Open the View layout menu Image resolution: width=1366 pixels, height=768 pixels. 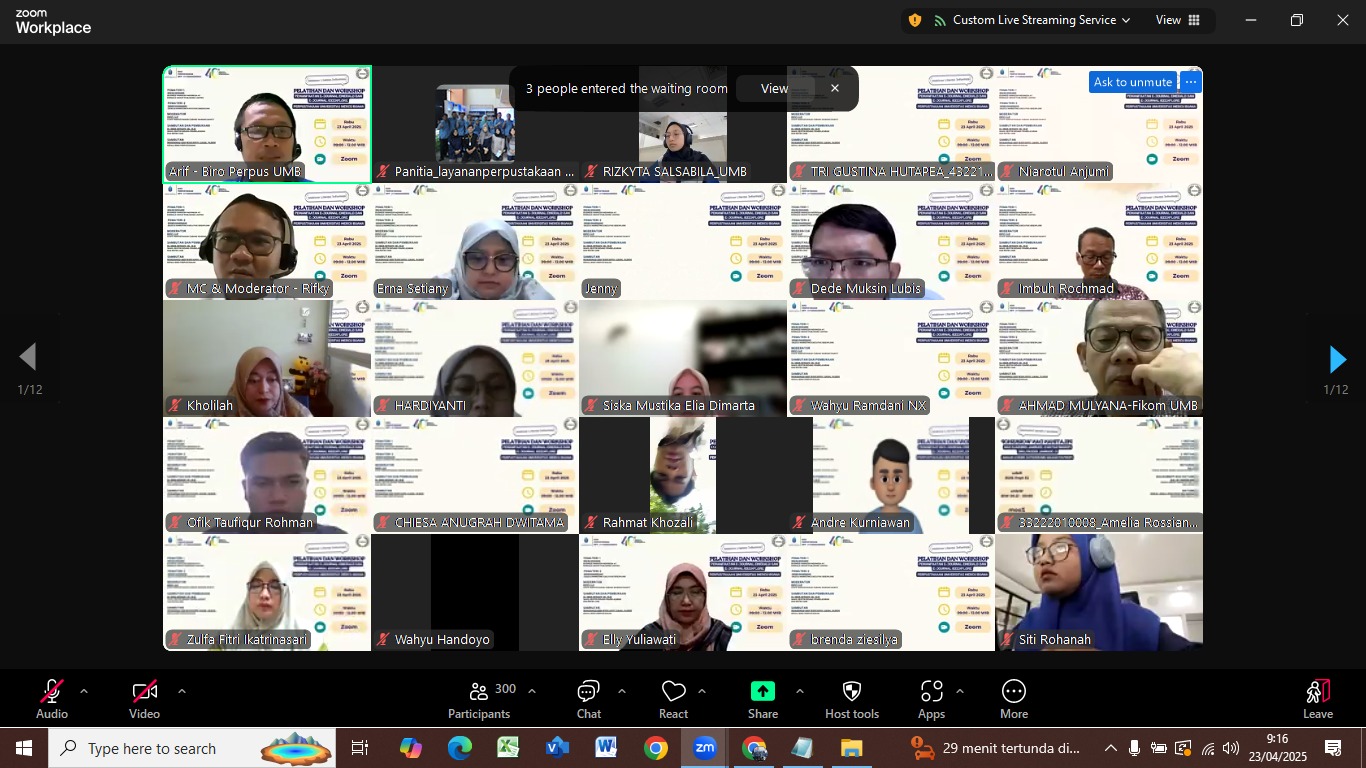(x=1177, y=20)
